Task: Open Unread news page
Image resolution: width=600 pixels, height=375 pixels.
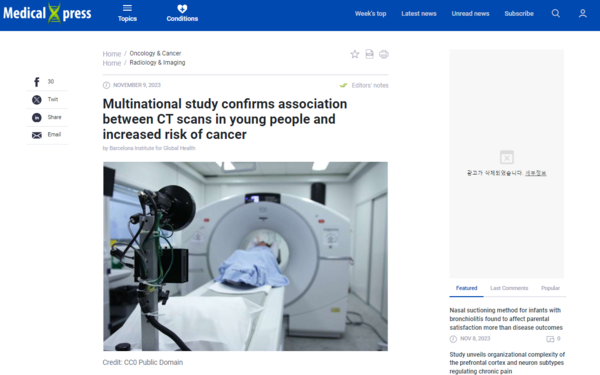Action: [470, 13]
